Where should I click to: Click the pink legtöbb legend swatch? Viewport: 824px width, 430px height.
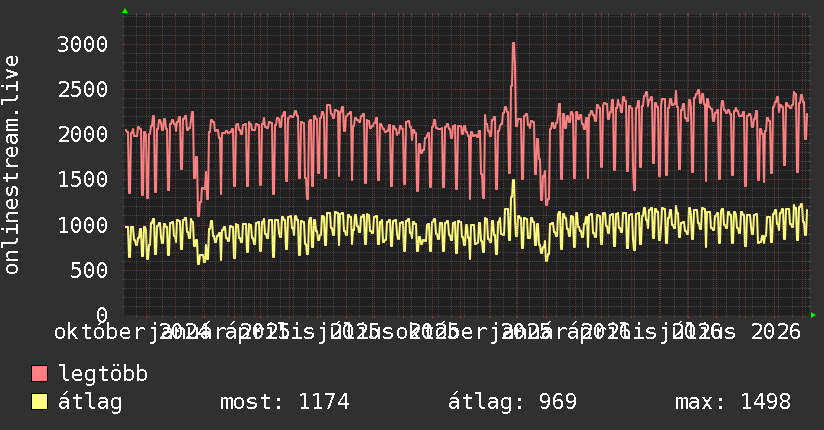39,373
